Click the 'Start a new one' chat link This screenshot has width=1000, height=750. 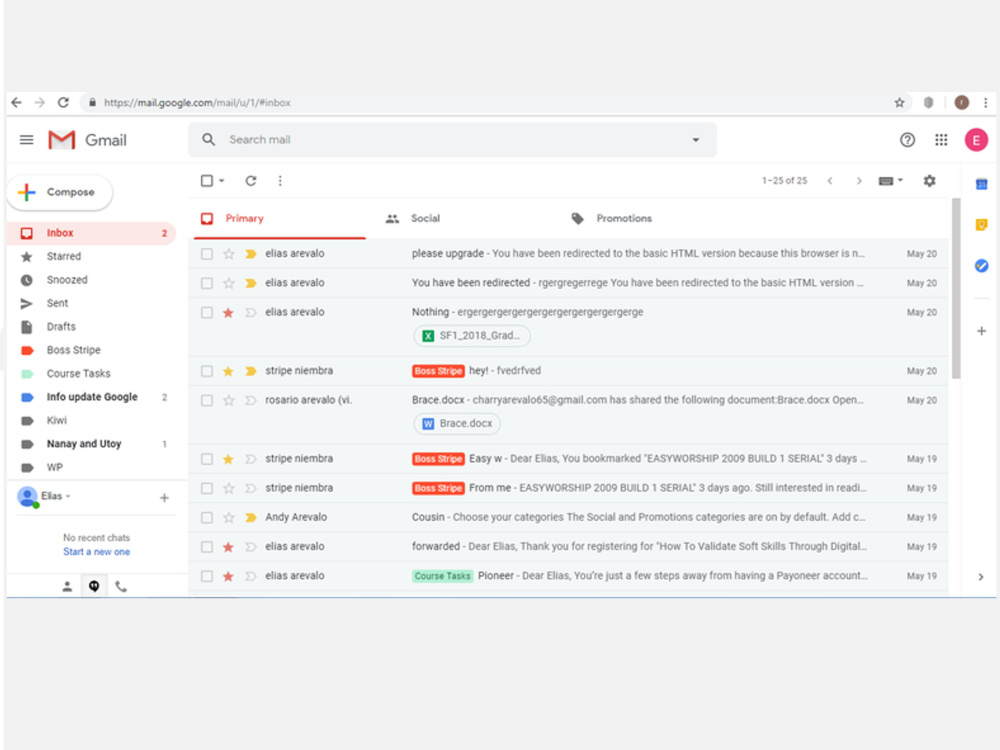[x=96, y=552]
